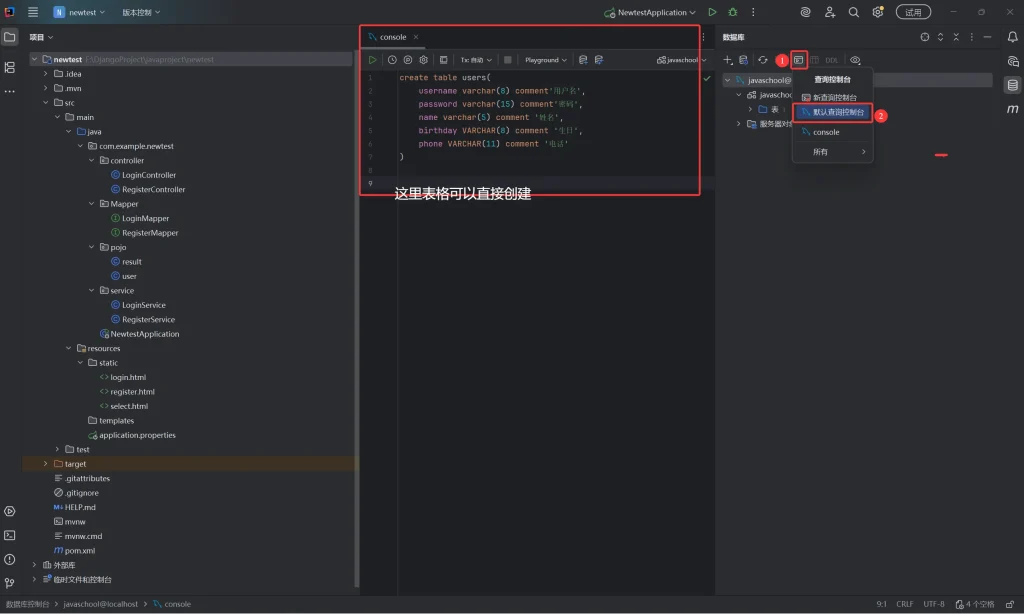Click the 试用 trial button

pyautogui.click(x=913, y=12)
